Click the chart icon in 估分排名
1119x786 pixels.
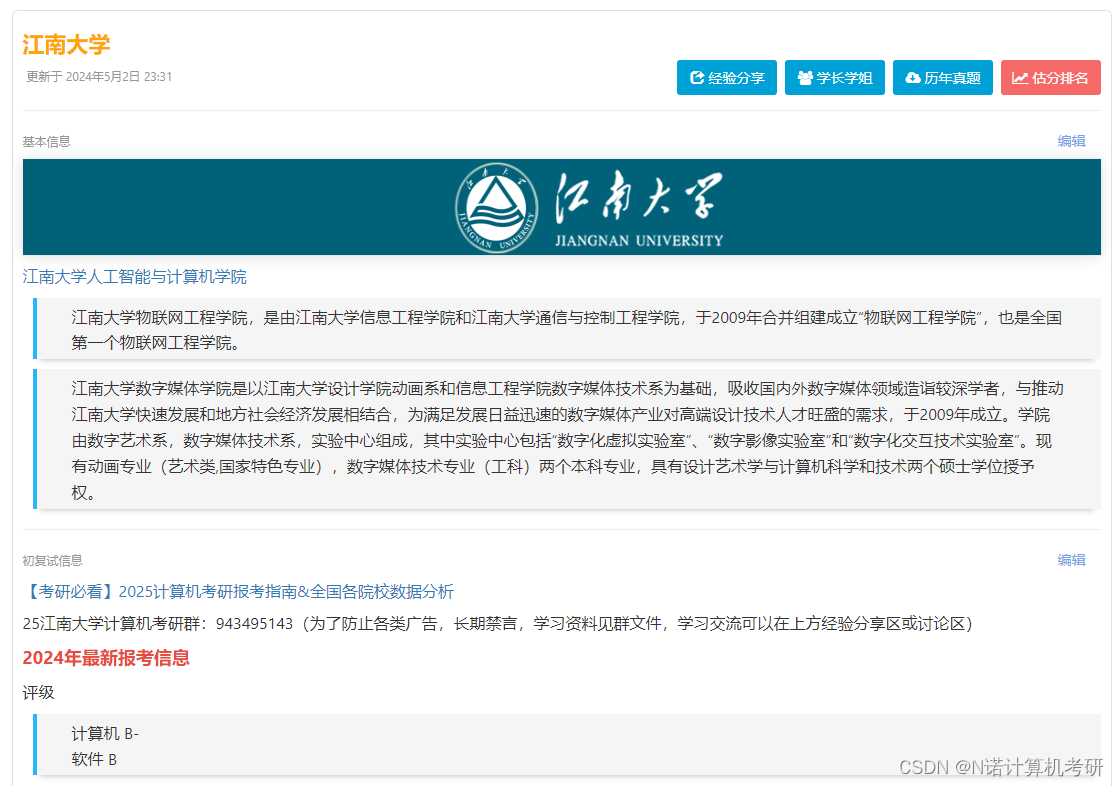point(1020,78)
